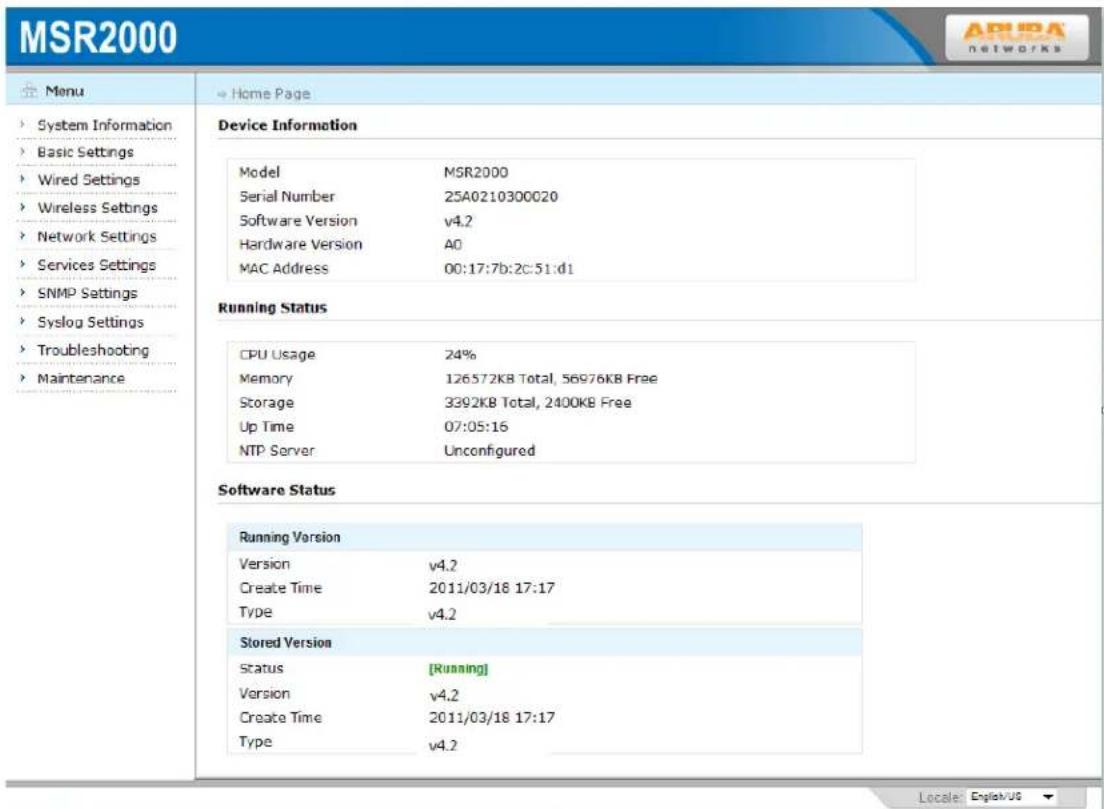The height and width of the screenshot is (809, 1104).
Task: Click the Device Information heading
Action: [287, 125]
